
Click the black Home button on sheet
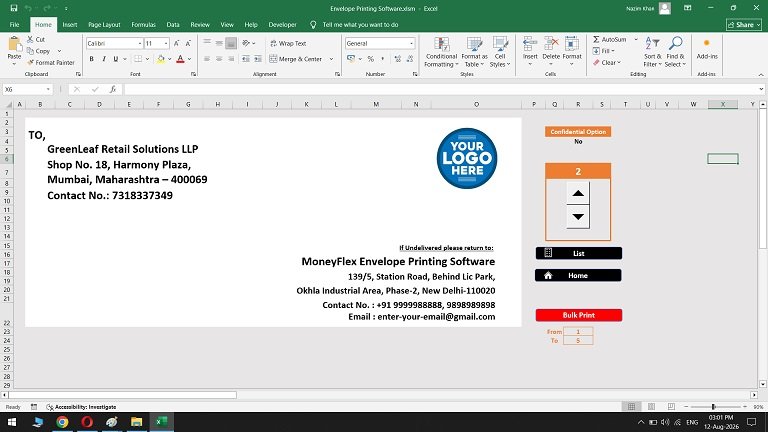[x=578, y=275]
